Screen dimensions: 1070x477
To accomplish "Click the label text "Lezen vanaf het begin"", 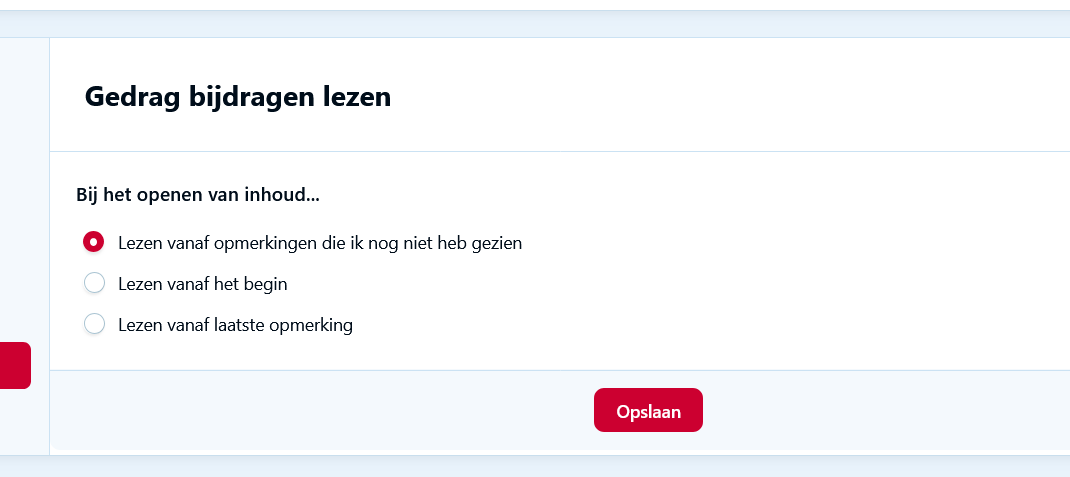I will coord(202,284).
